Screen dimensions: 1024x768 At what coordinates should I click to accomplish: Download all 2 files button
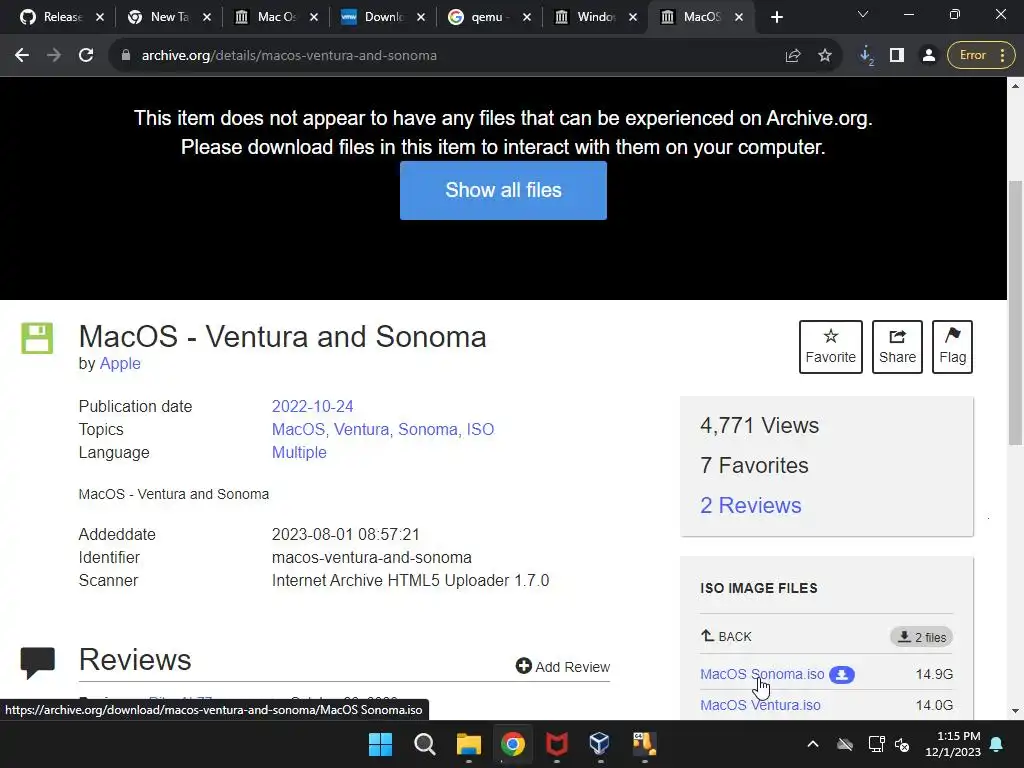coord(921,637)
